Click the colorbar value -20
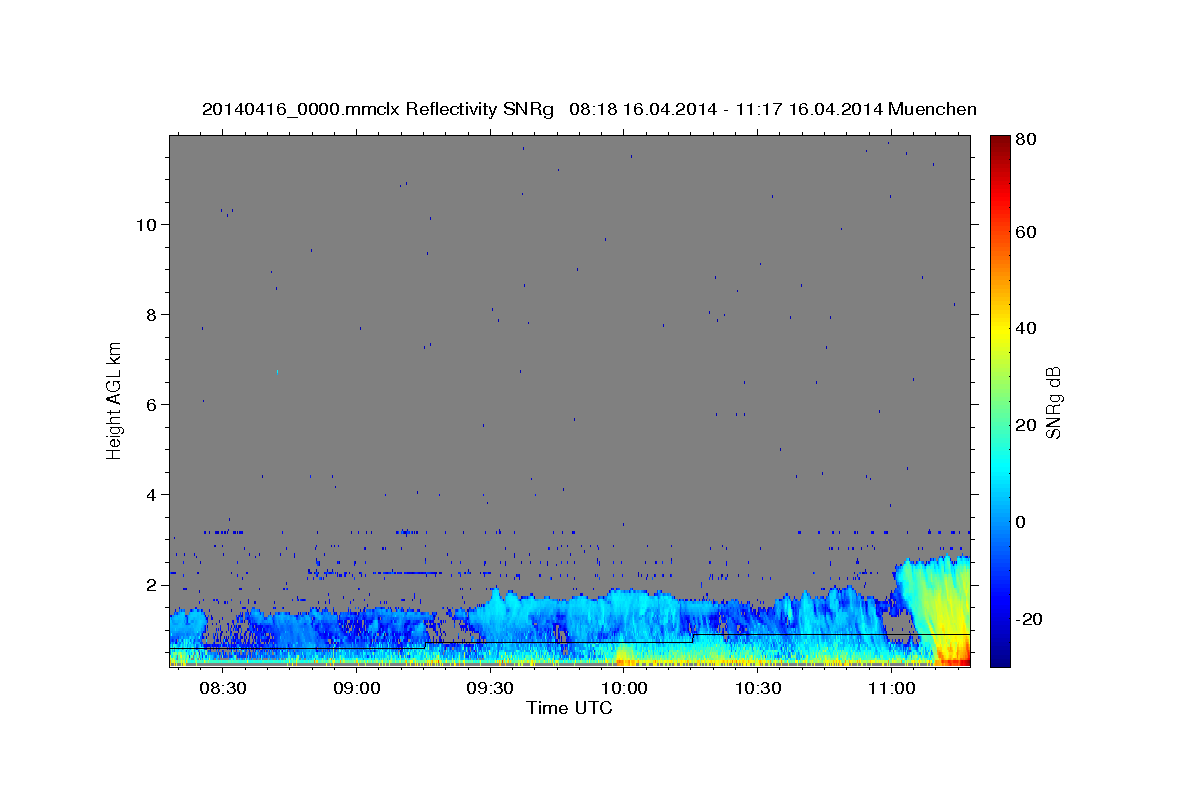Image resolution: width=1200 pixels, height=800 pixels. [x=1029, y=619]
